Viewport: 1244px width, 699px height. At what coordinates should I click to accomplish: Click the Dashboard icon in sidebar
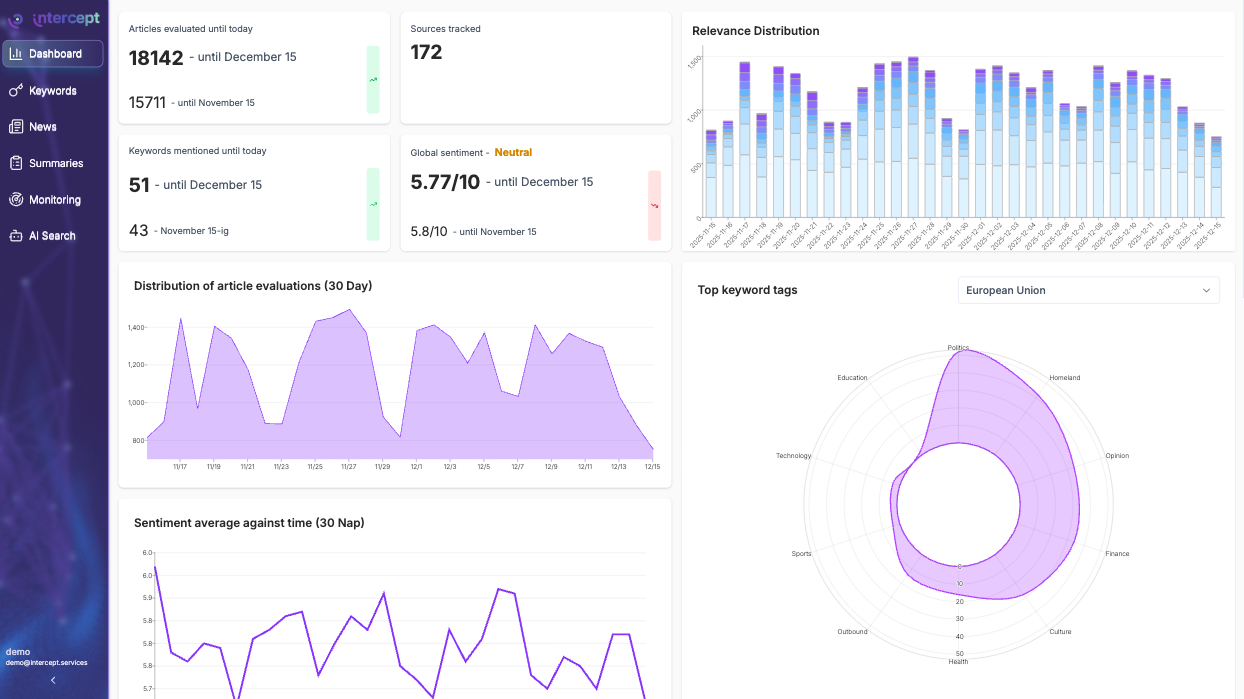point(16,54)
